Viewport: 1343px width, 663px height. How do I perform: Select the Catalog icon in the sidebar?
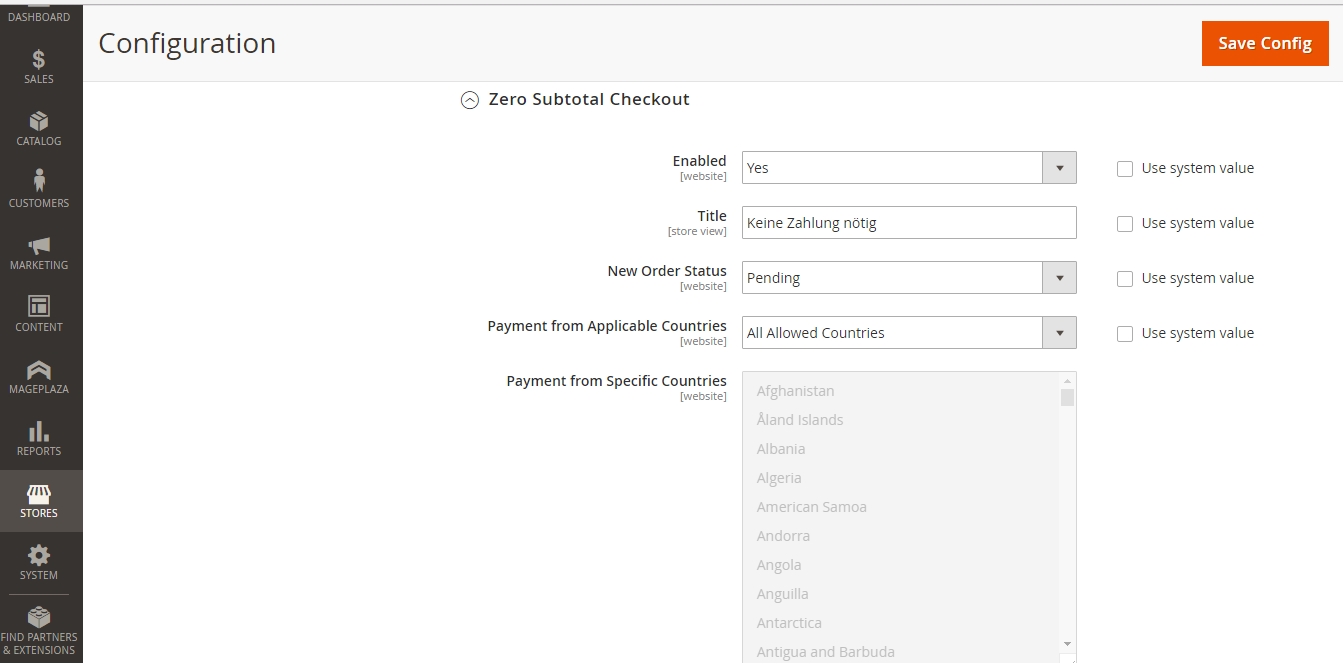pyautogui.click(x=39, y=127)
